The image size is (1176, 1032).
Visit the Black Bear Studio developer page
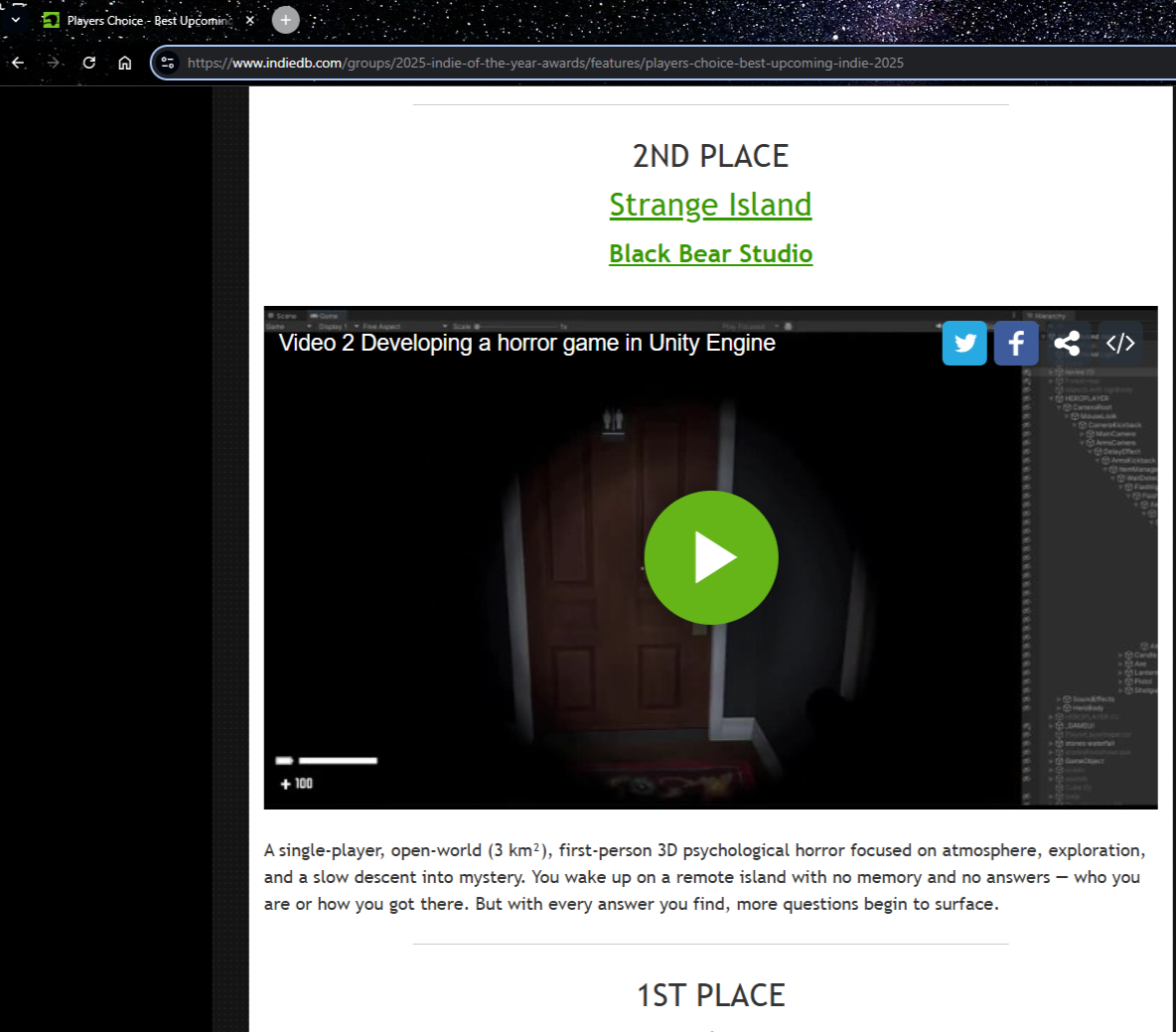710,254
